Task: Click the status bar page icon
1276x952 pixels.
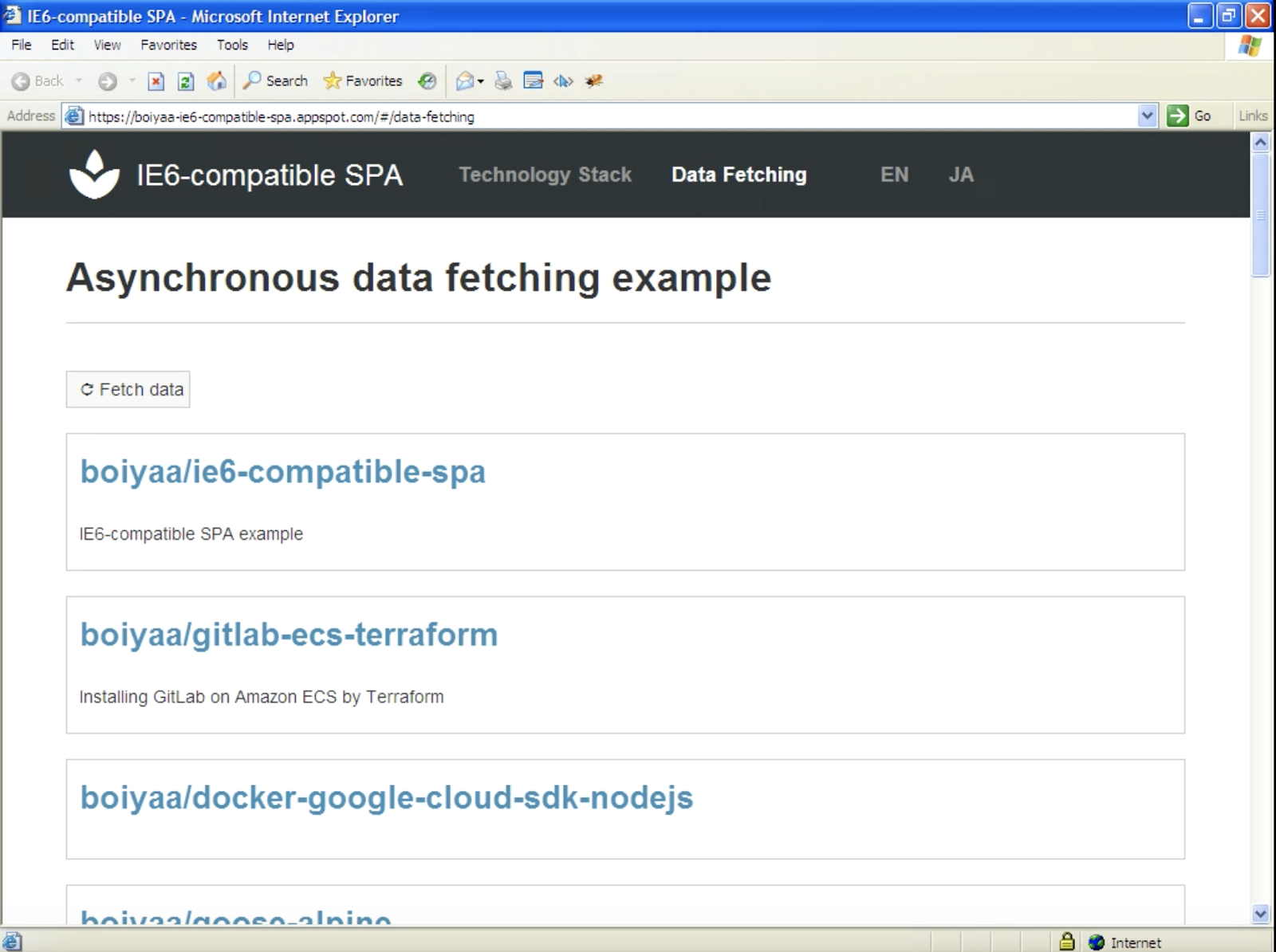Action: coord(12,942)
